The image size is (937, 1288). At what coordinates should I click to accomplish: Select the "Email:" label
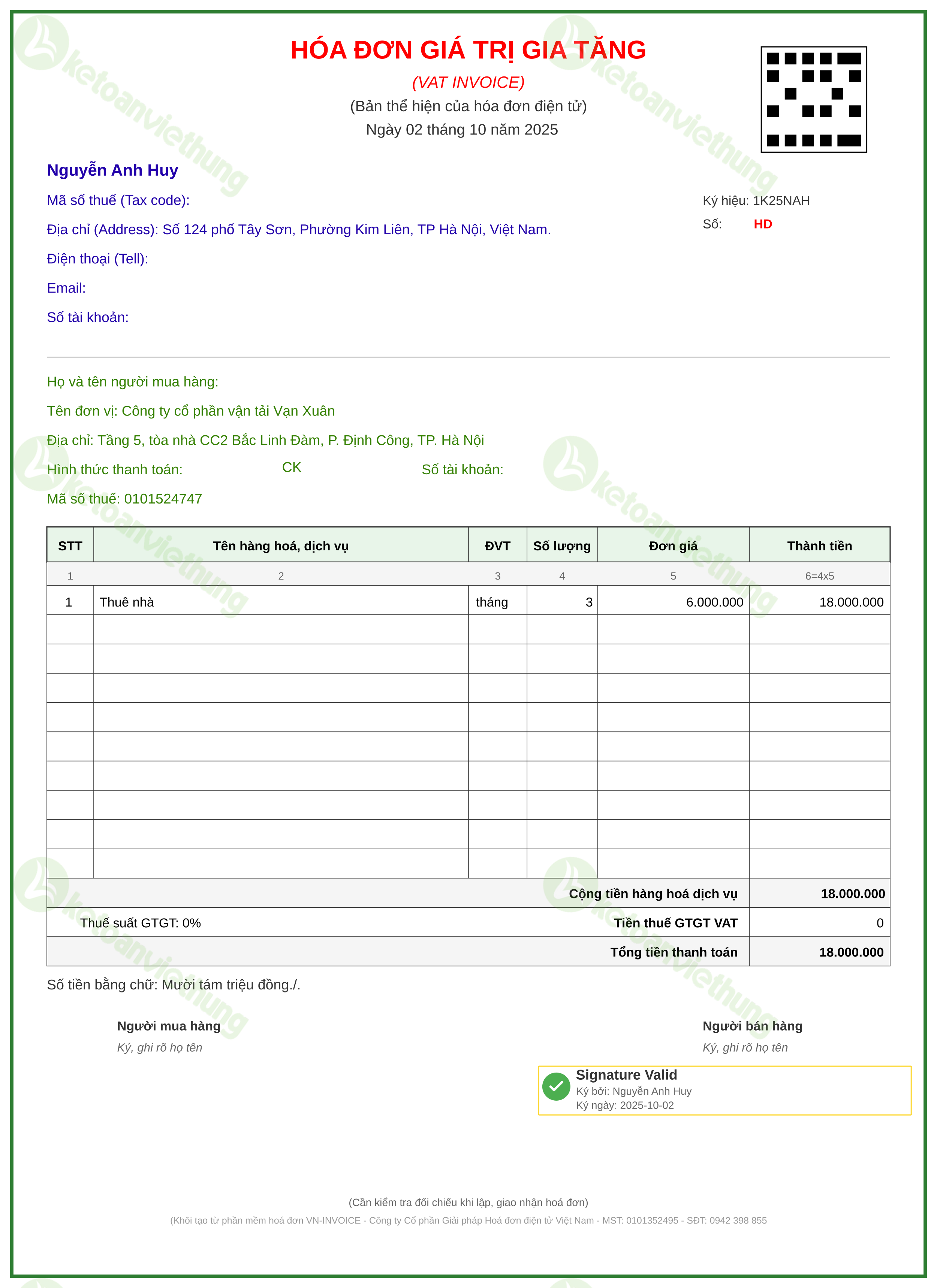(x=66, y=288)
